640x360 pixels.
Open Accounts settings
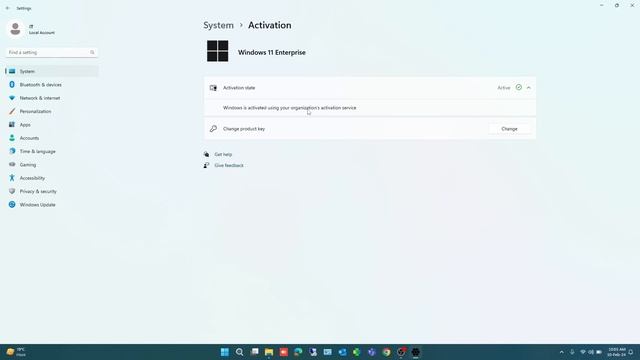(x=51, y=138)
